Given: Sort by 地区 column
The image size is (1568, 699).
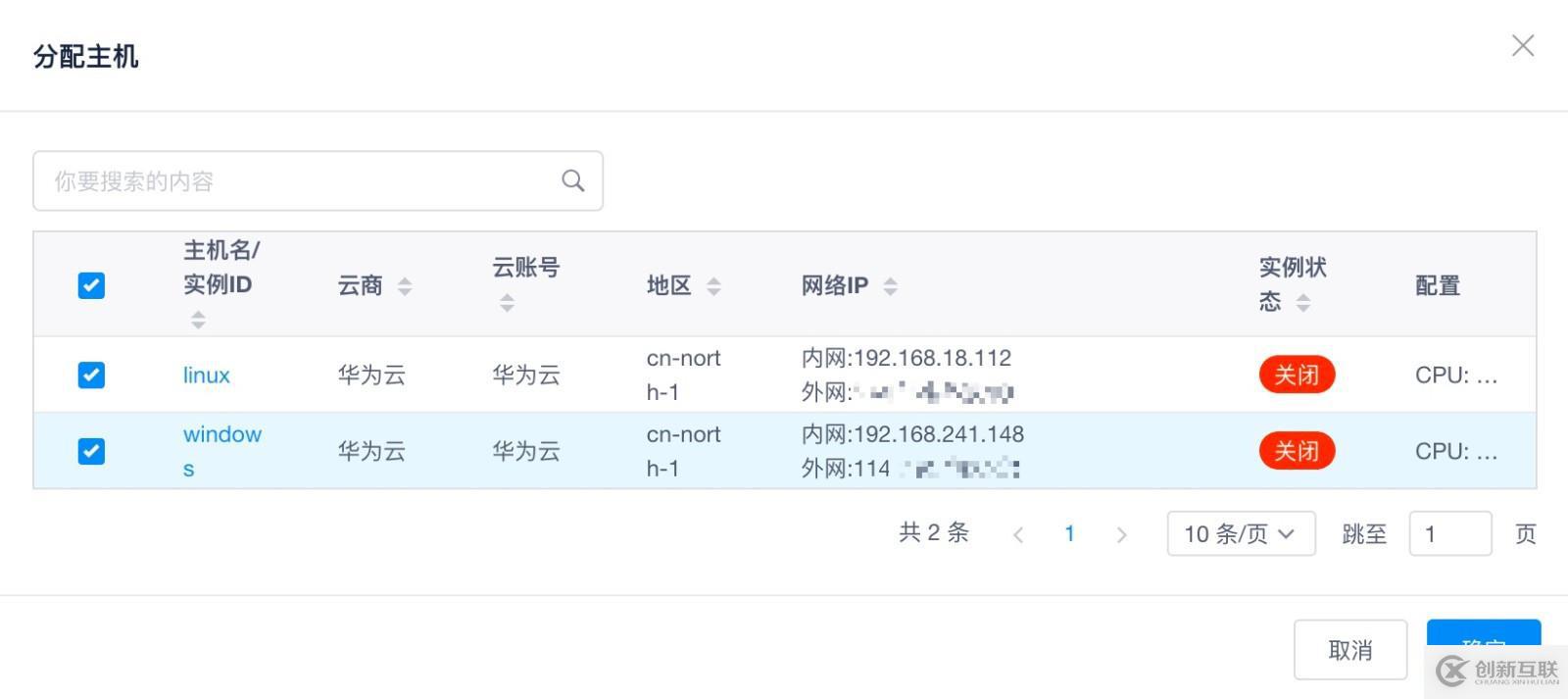Looking at the screenshot, I should [713, 286].
